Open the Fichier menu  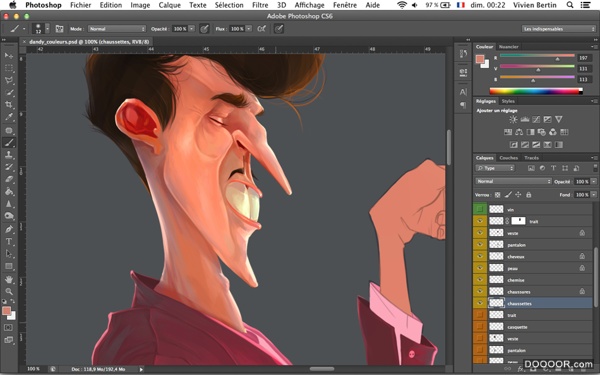coord(80,5)
